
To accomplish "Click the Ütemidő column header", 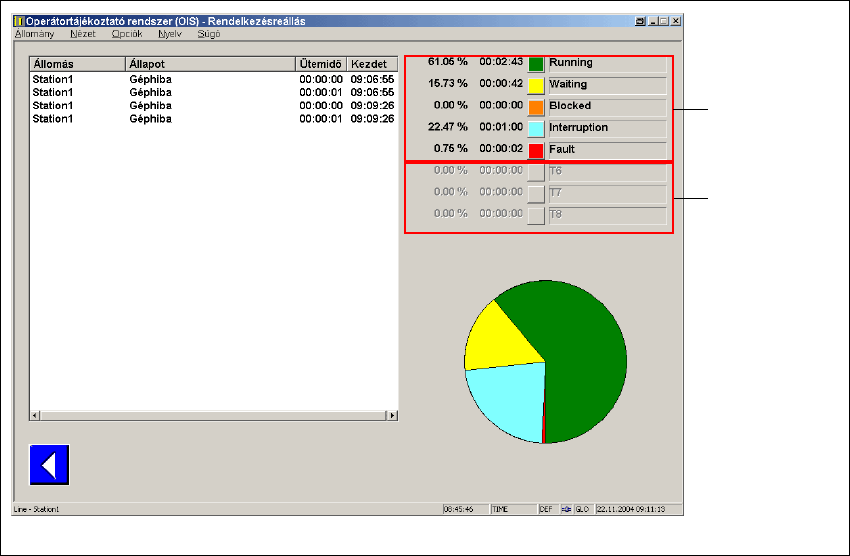I will coord(321,64).
